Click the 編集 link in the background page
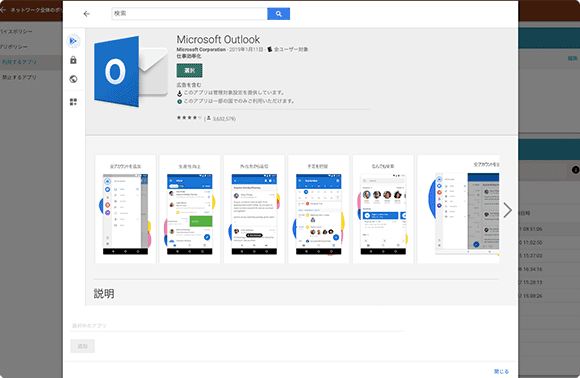 point(573,58)
